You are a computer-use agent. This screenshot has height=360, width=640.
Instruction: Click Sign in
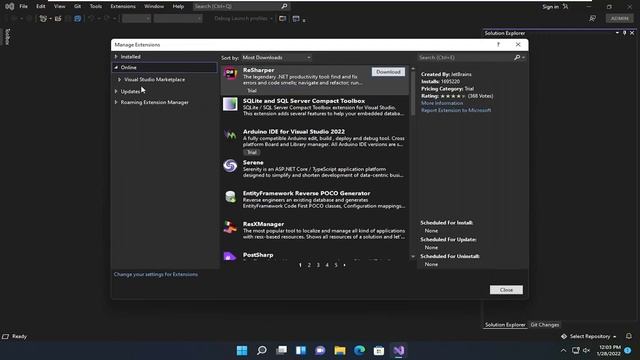pyautogui.click(x=551, y=7)
